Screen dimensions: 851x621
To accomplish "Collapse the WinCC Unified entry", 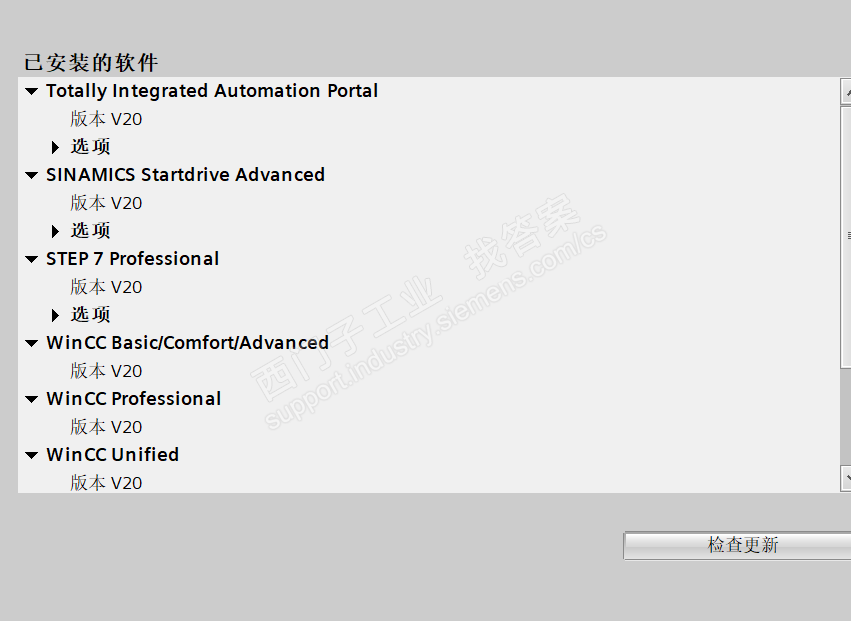I will tap(31, 455).
